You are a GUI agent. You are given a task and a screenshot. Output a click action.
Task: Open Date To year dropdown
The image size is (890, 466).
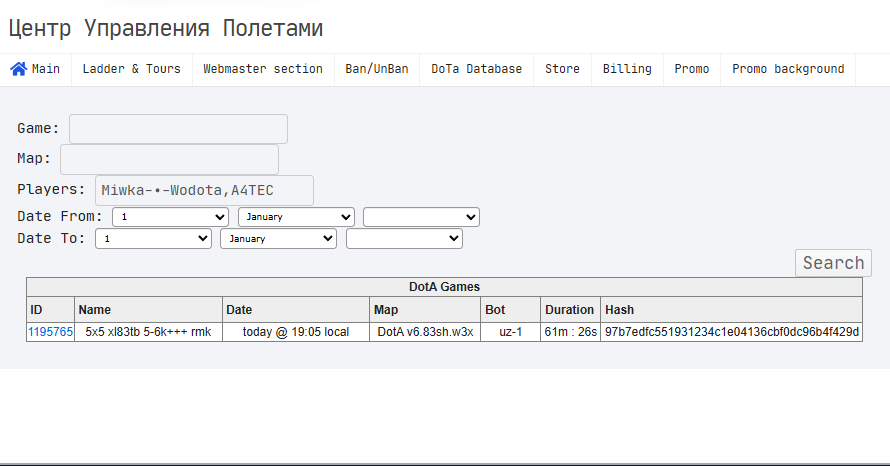404,238
